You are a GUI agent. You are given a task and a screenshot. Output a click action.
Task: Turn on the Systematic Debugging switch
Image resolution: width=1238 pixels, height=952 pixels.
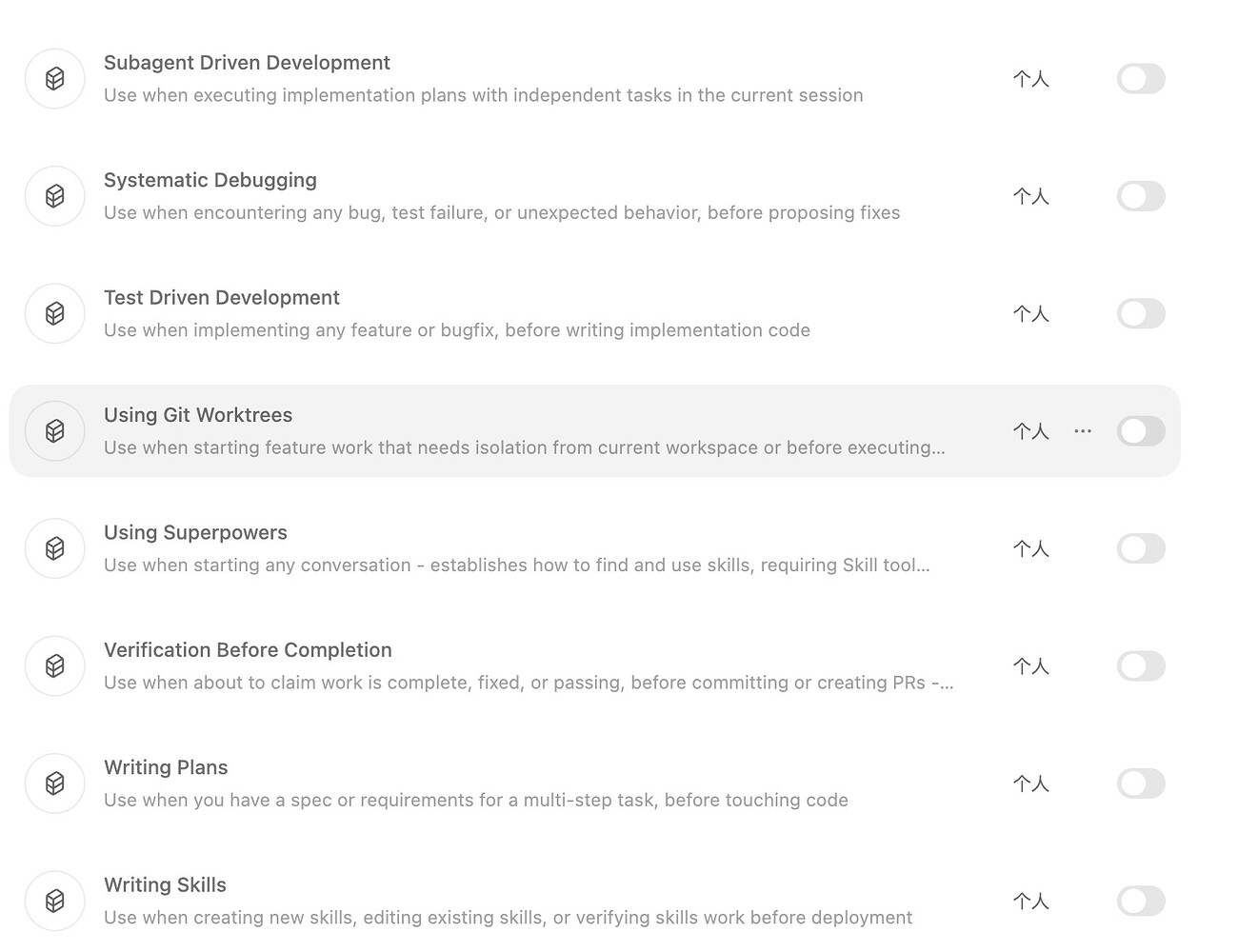click(1141, 196)
